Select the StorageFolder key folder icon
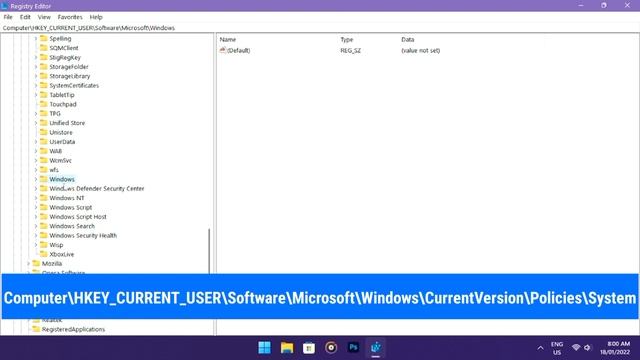Viewport: 640px width, 360px height. 44,67
